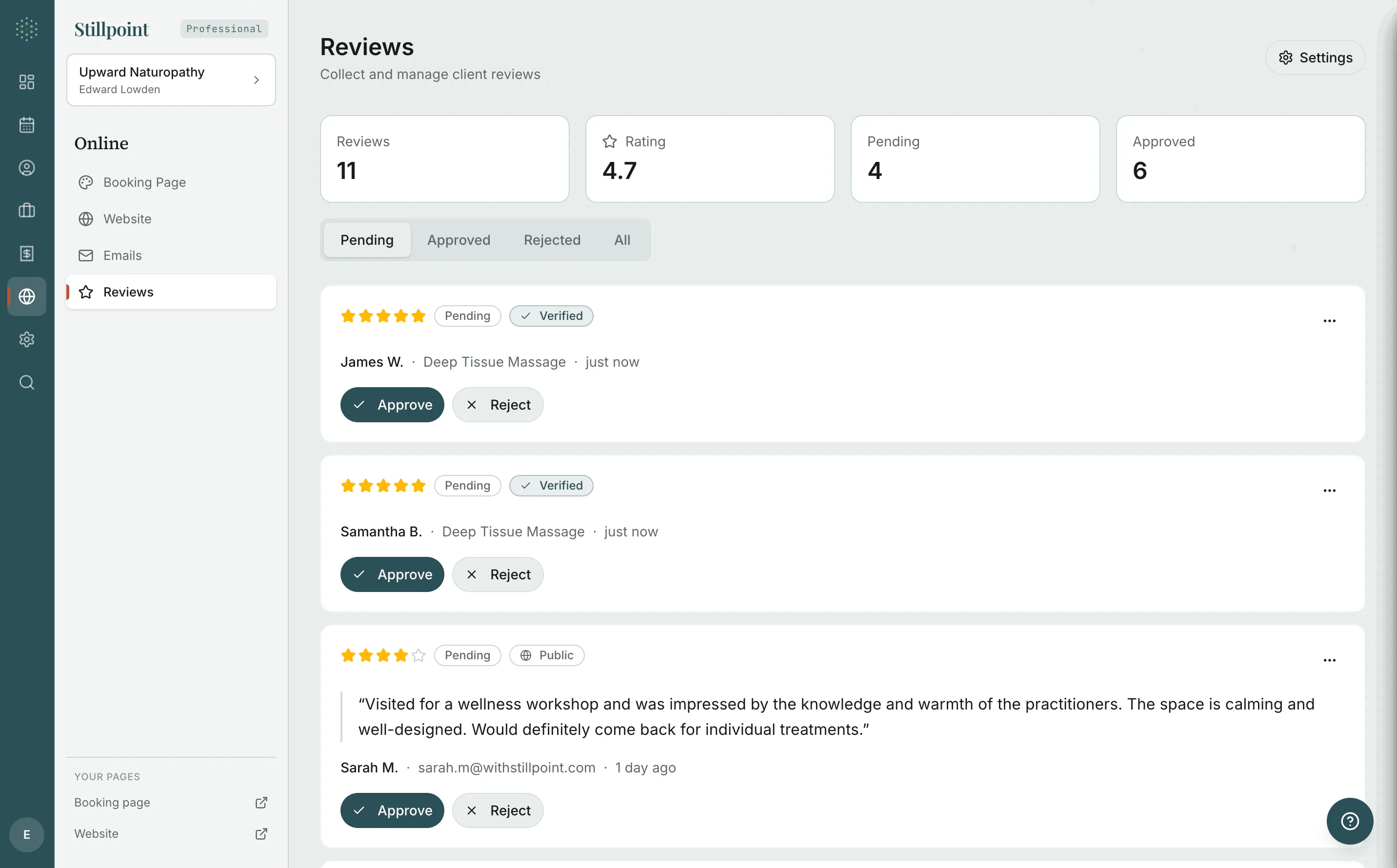
Task: Open Booking page external link icon
Action: click(261, 803)
